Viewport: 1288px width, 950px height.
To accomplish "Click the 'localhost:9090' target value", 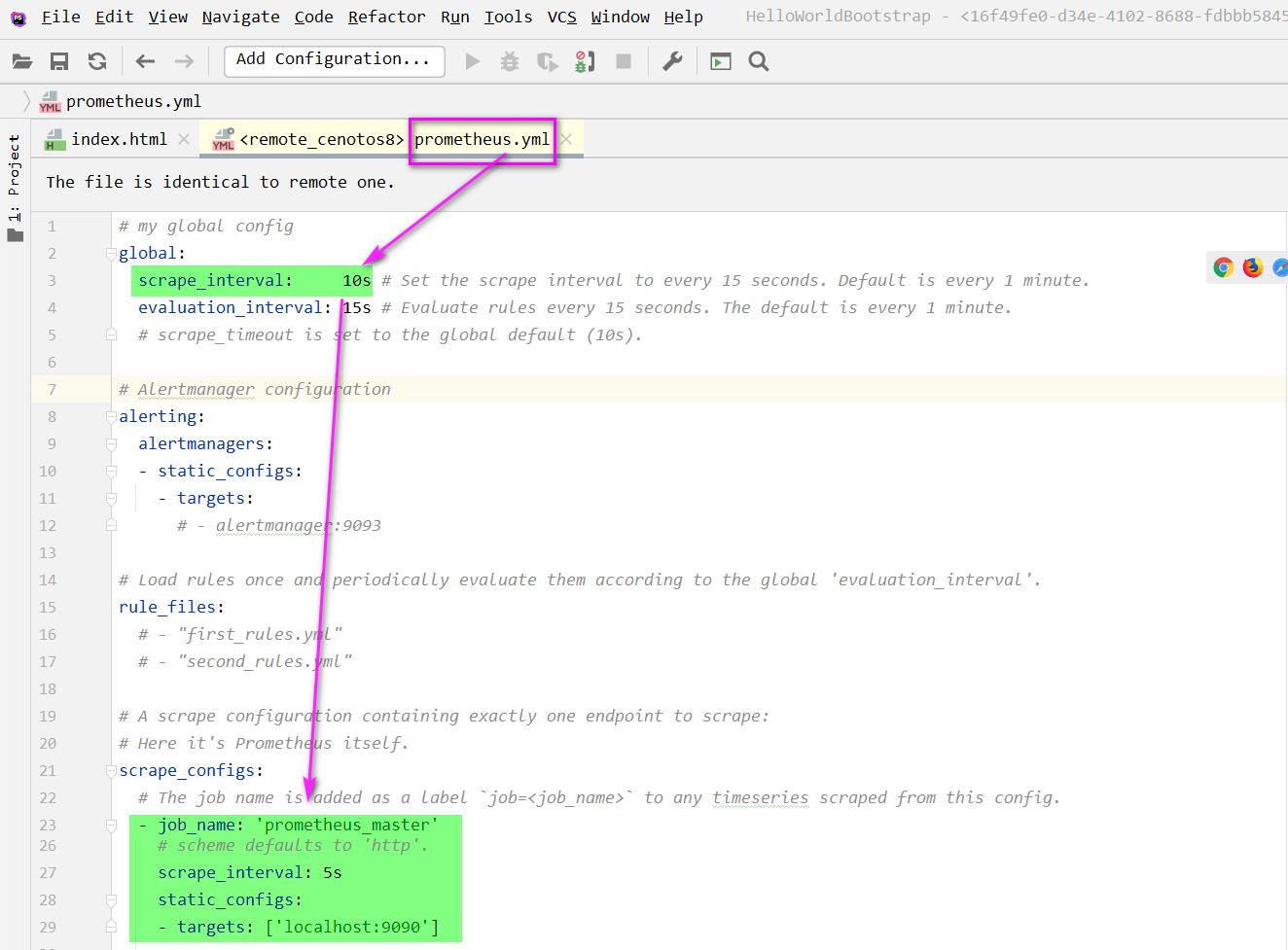I will click(352, 928).
